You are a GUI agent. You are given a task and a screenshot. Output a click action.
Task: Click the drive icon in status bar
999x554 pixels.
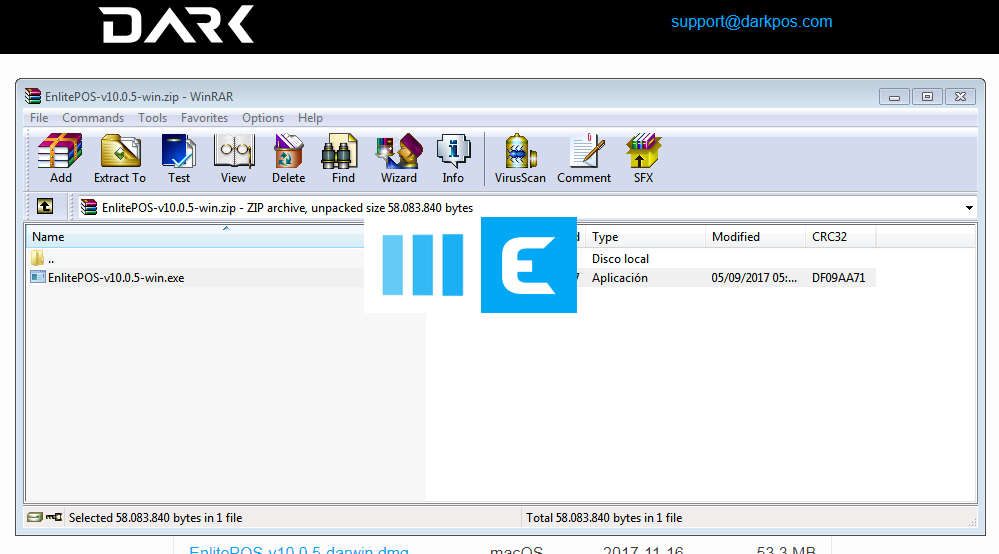pyautogui.click(x=34, y=517)
